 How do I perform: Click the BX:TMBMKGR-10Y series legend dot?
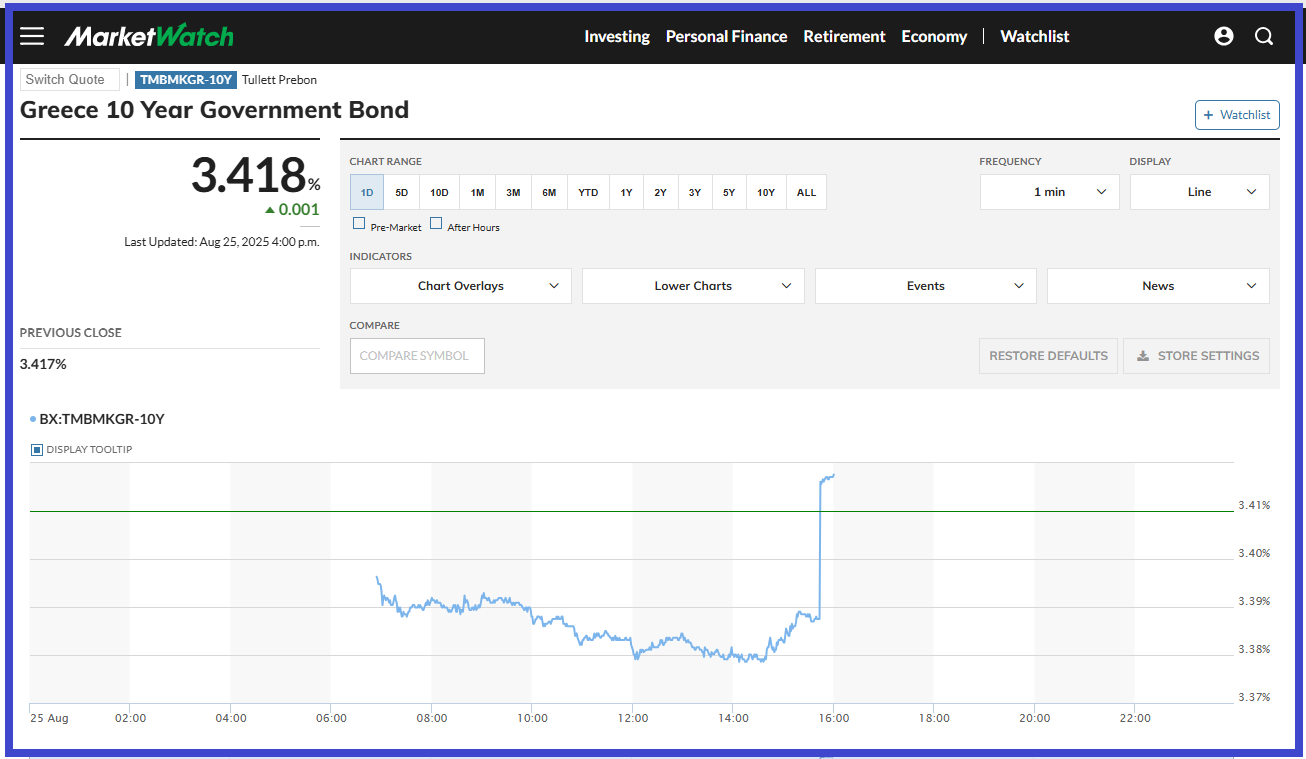[33, 420]
